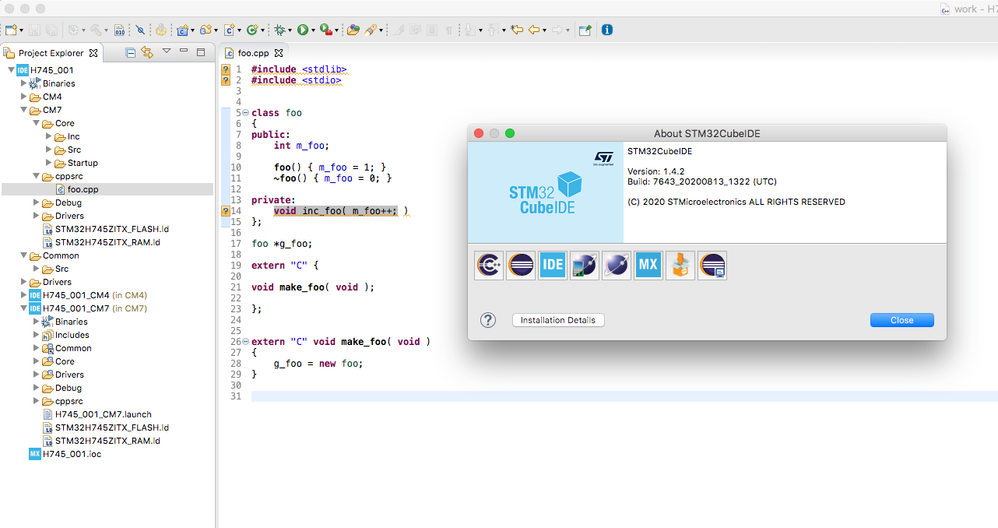Click the warning marker on line 1
The height and width of the screenshot is (528, 998).
click(225, 69)
